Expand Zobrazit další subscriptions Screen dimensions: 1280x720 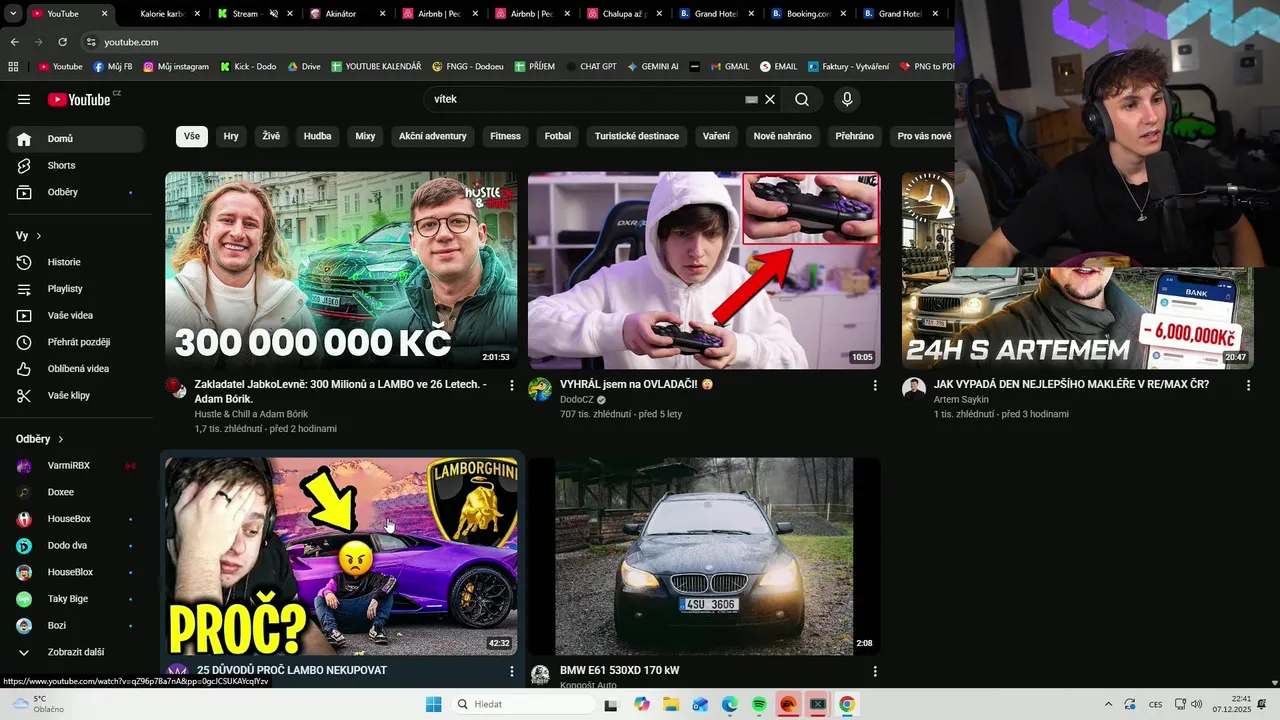click(x=76, y=652)
